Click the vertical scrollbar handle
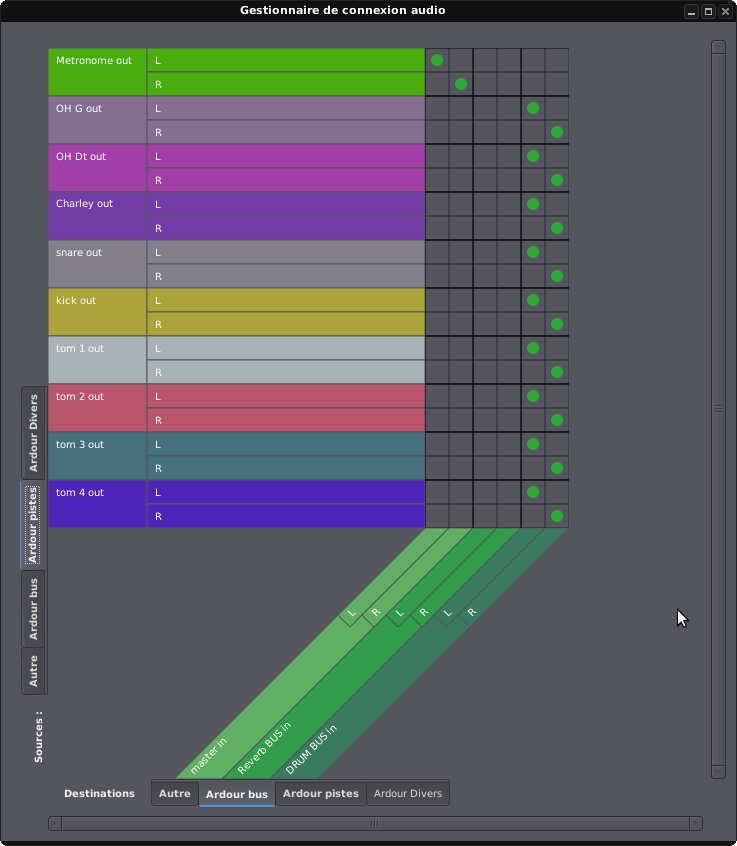The height and width of the screenshot is (846, 737). 718,409
